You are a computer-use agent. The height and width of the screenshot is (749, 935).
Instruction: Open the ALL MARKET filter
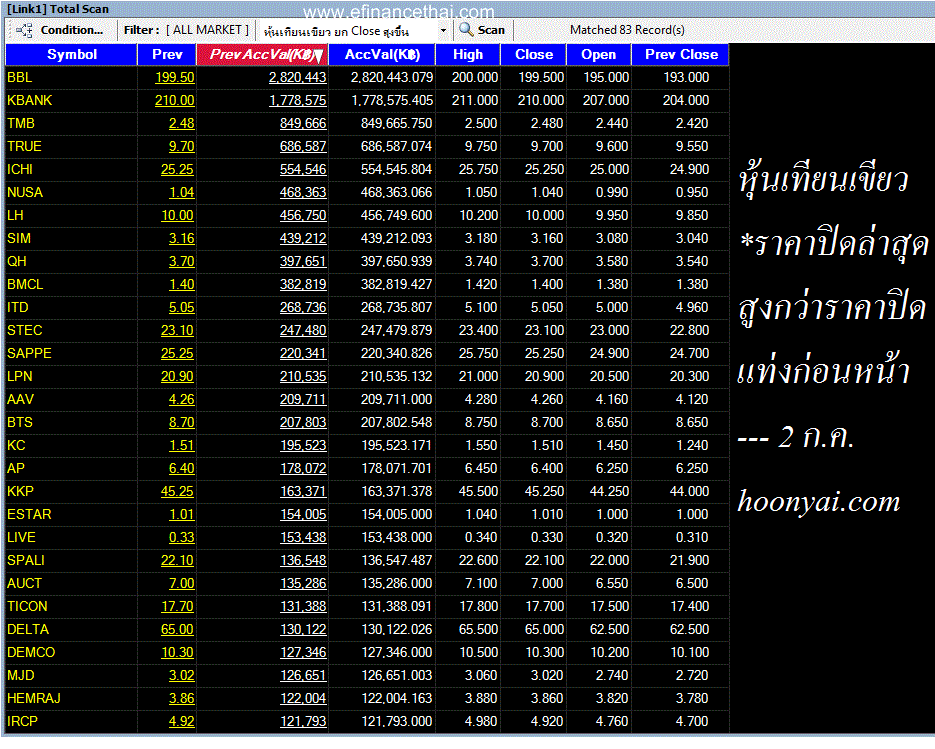(207, 30)
